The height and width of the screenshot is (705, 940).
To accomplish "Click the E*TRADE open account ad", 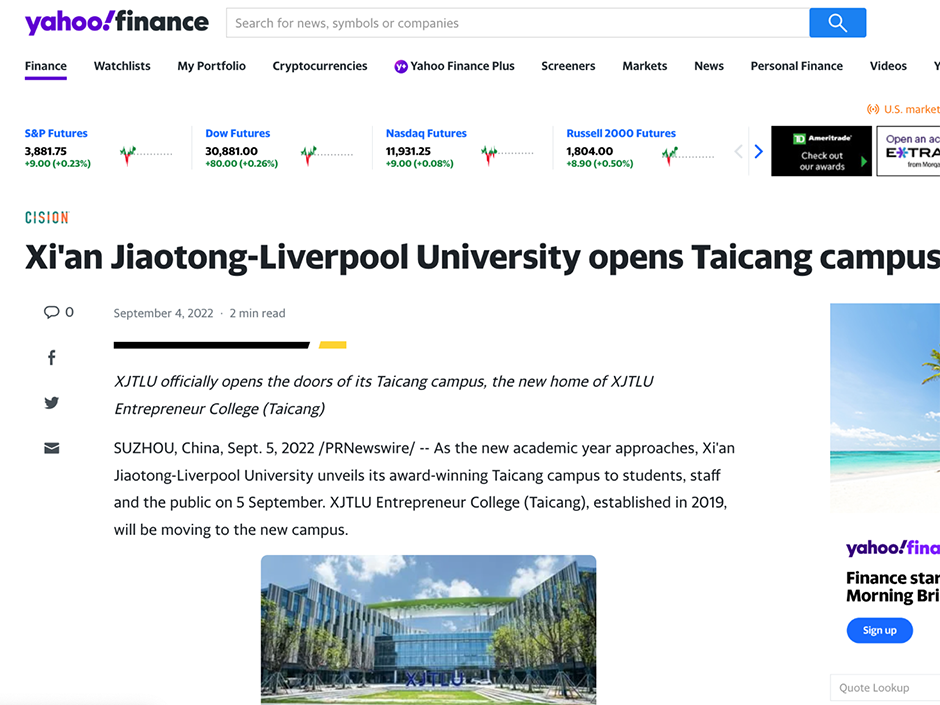I will coord(908,151).
